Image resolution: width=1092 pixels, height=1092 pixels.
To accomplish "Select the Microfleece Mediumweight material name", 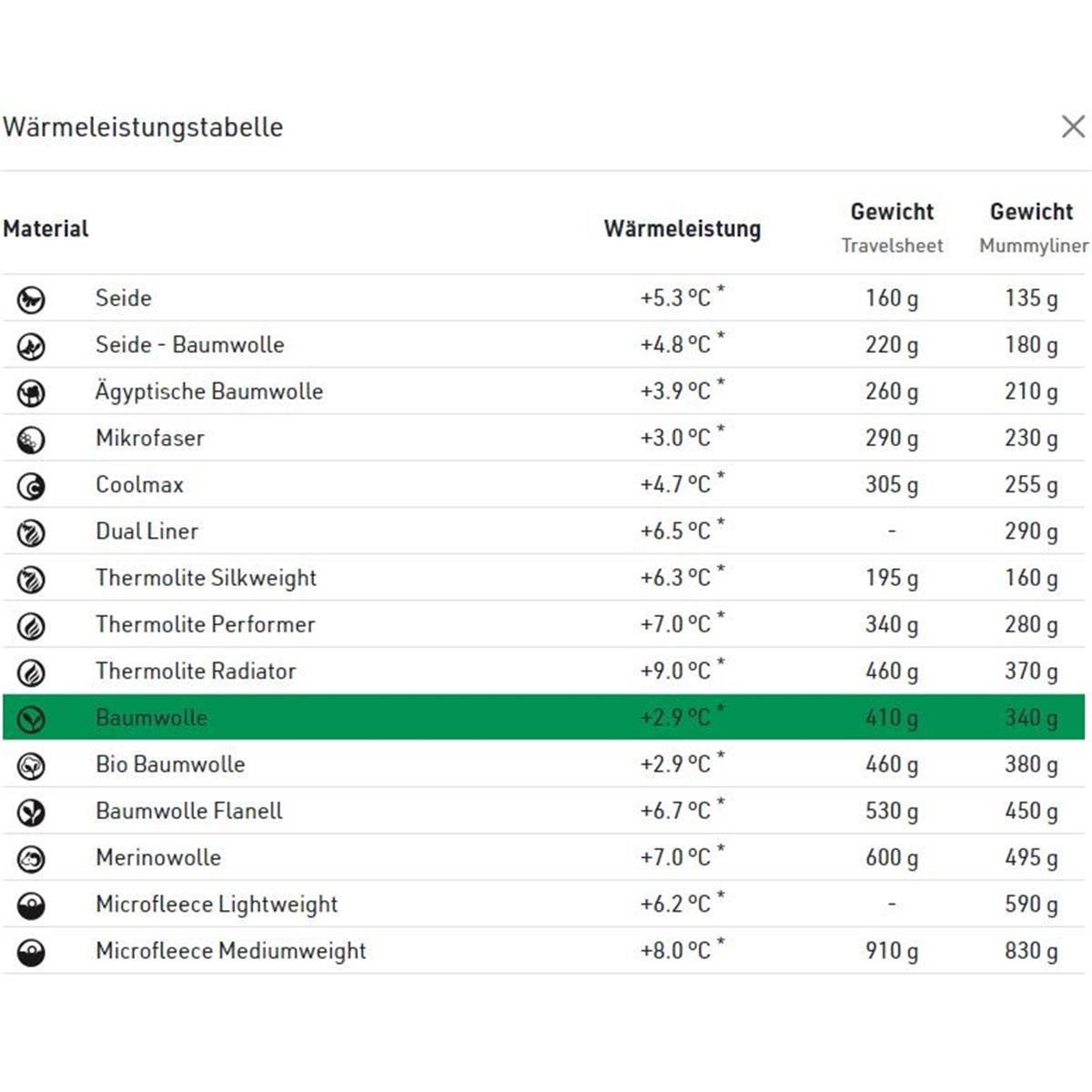I will pos(231,951).
